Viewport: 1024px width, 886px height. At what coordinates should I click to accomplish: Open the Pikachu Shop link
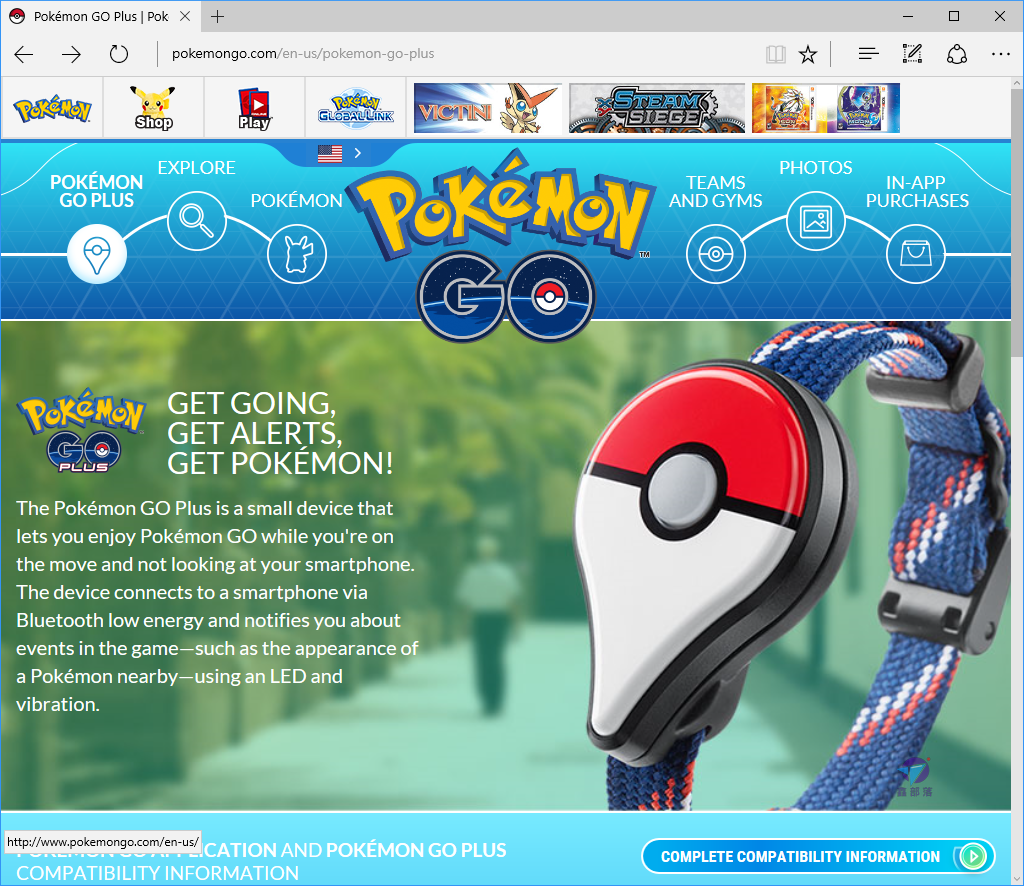(153, 108)
